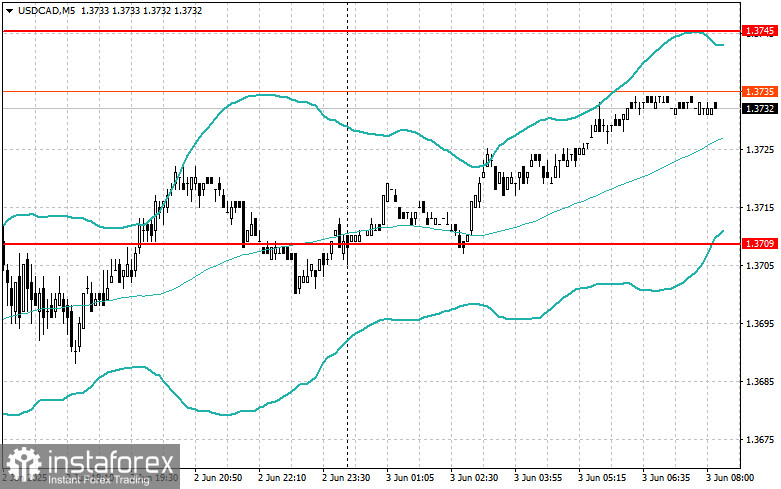Click the 1.3685 price axis value
The width and height of the screenshot is (781, 489).
pos(760,382)
